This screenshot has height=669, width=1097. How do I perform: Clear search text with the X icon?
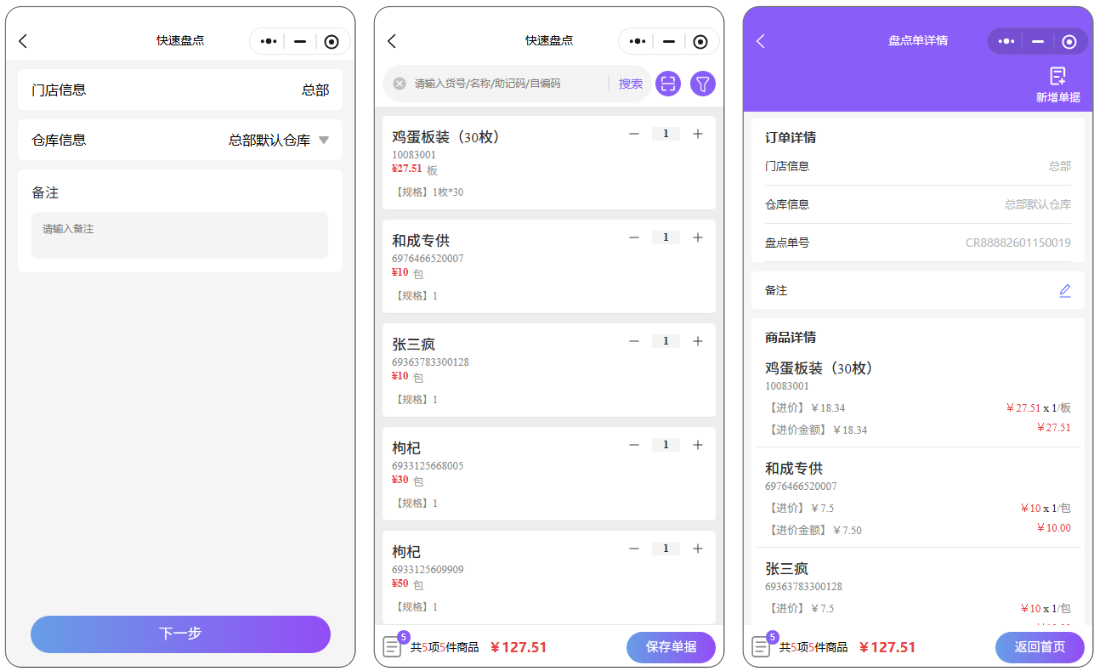point(400,84)
